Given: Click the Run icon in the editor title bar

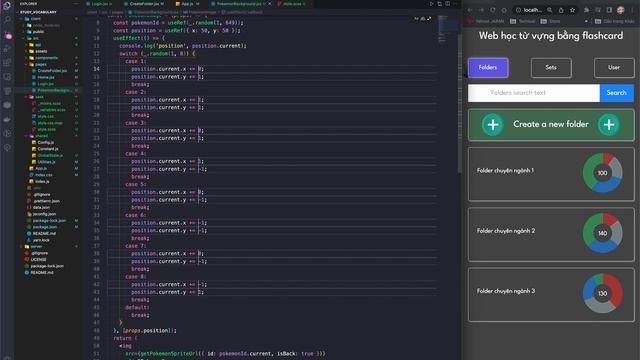Looking at the screenshot, I should [x=431, y=4].
